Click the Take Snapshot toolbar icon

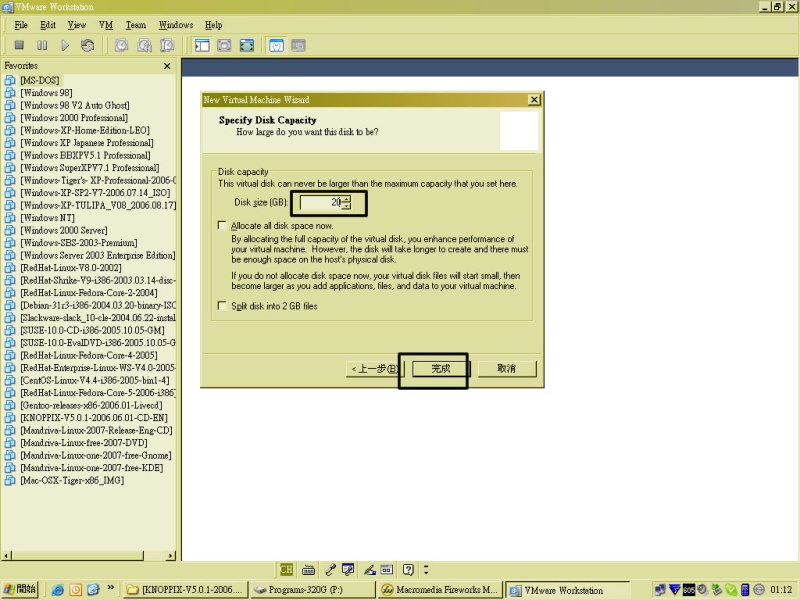coord(121,45)
